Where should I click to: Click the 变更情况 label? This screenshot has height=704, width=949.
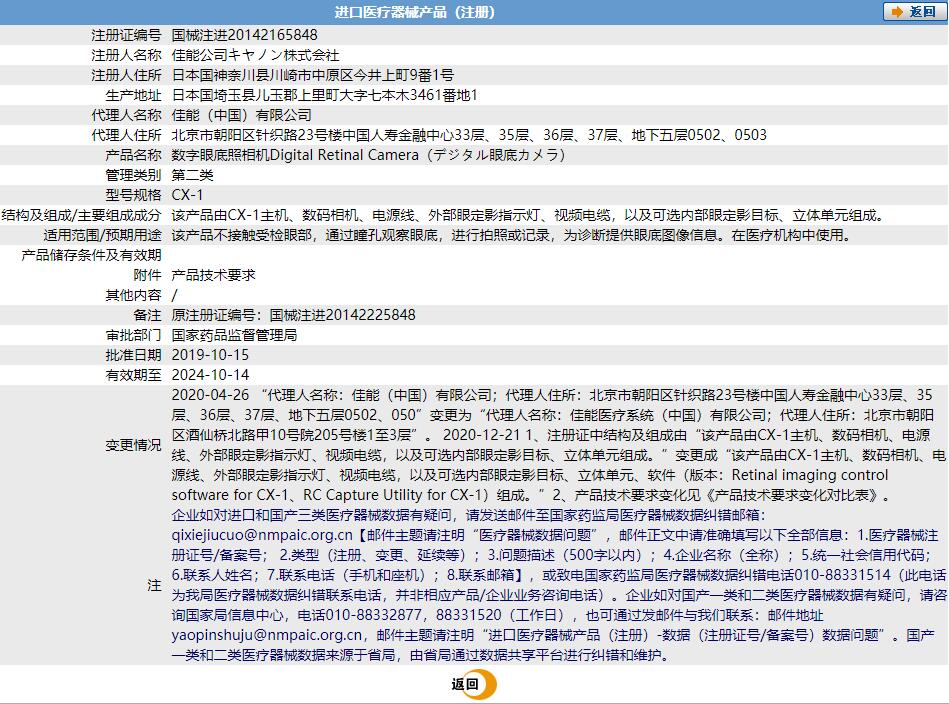134,445
